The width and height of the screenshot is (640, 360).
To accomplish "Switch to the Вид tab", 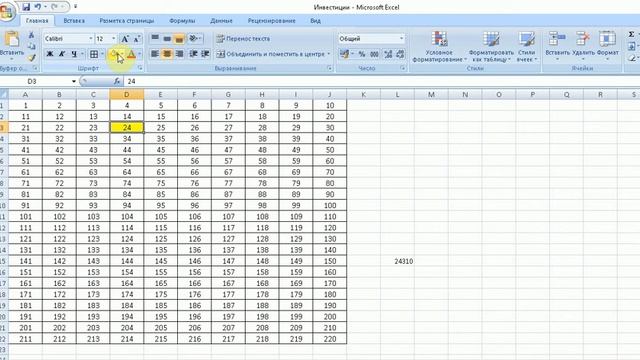I will (315, 20).
